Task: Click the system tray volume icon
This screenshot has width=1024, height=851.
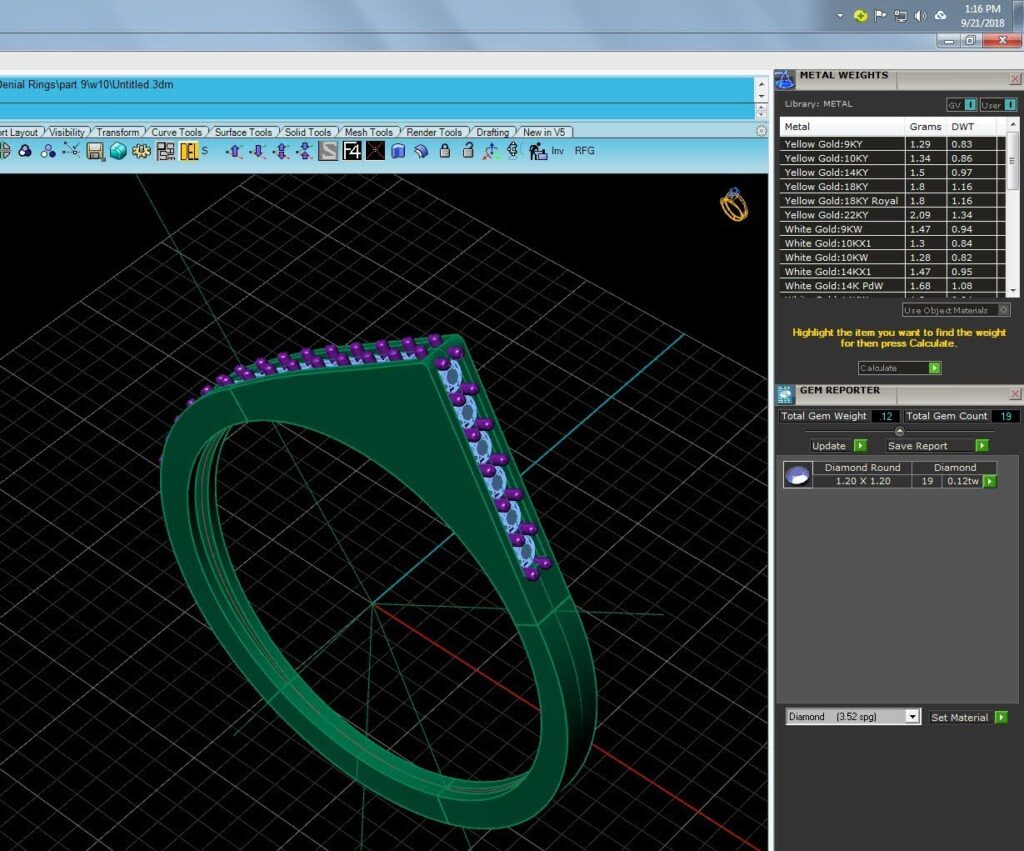Action: tap(920, 16)
